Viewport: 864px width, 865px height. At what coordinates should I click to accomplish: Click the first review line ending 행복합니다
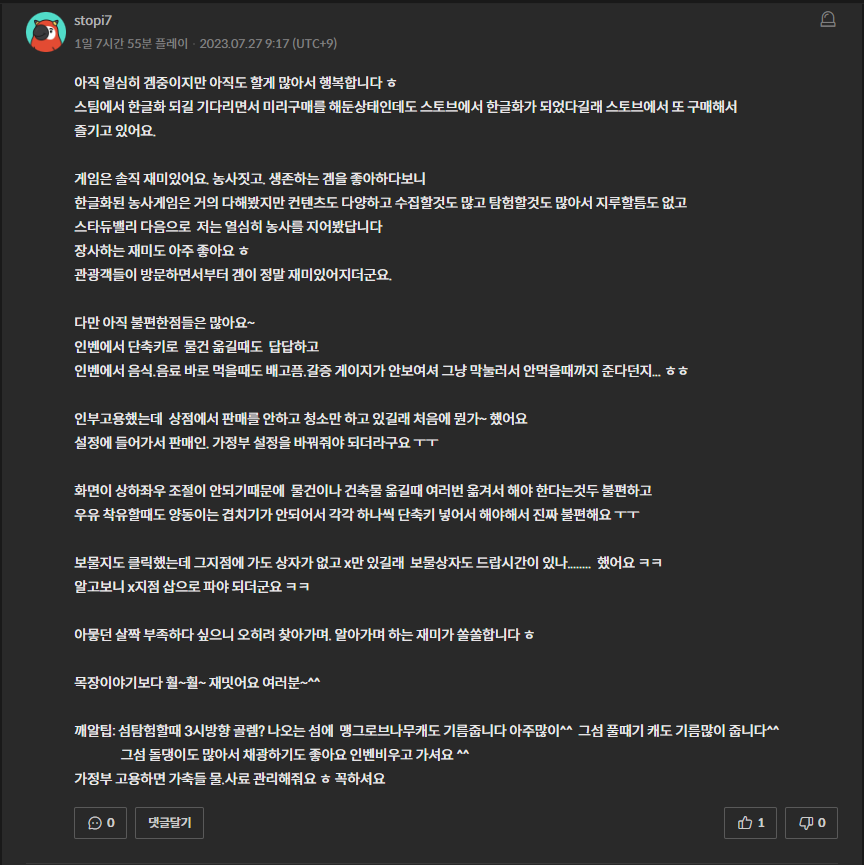pyautogui.click(x=235, y=83)
